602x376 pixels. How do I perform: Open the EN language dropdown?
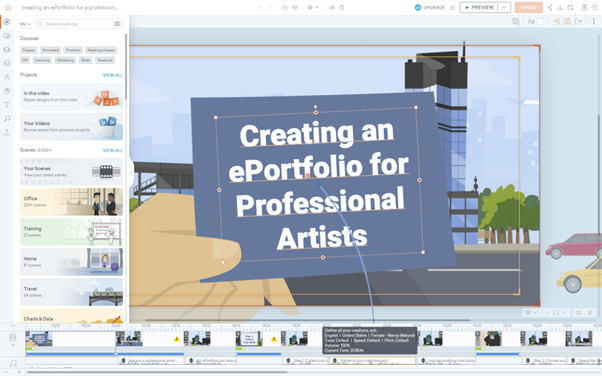pos(25,24)
